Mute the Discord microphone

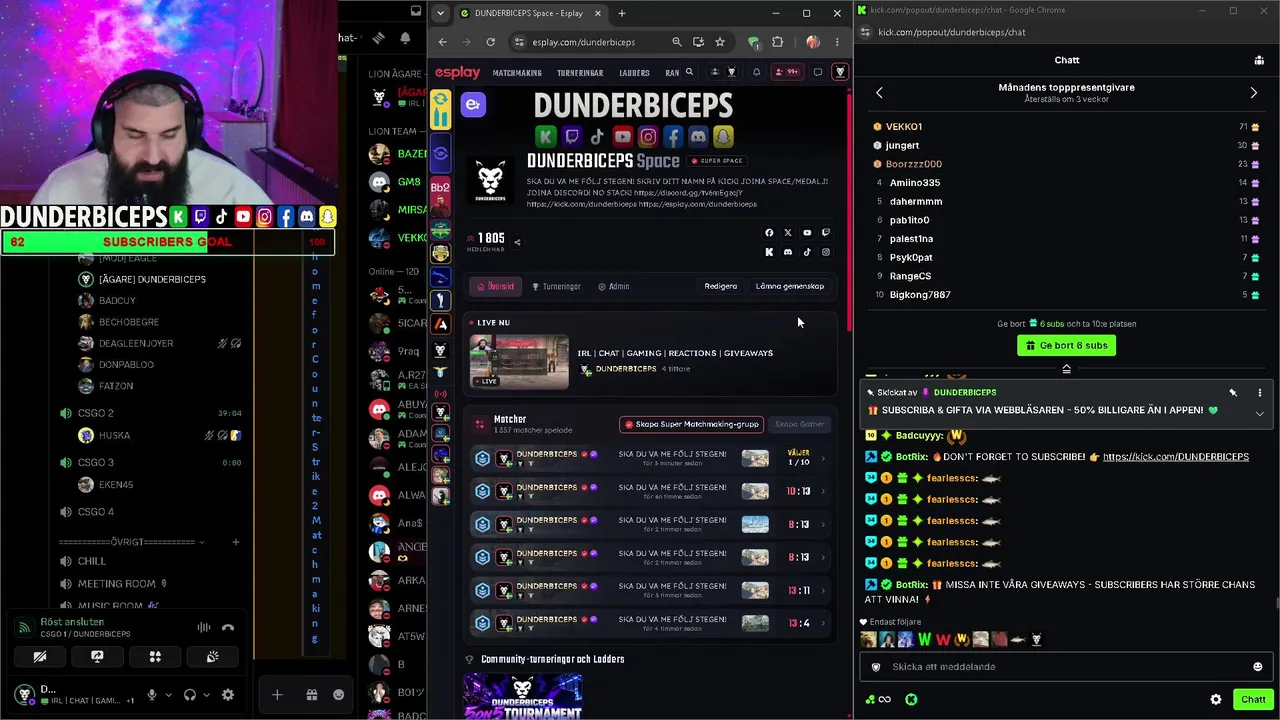tap(152, 695)
